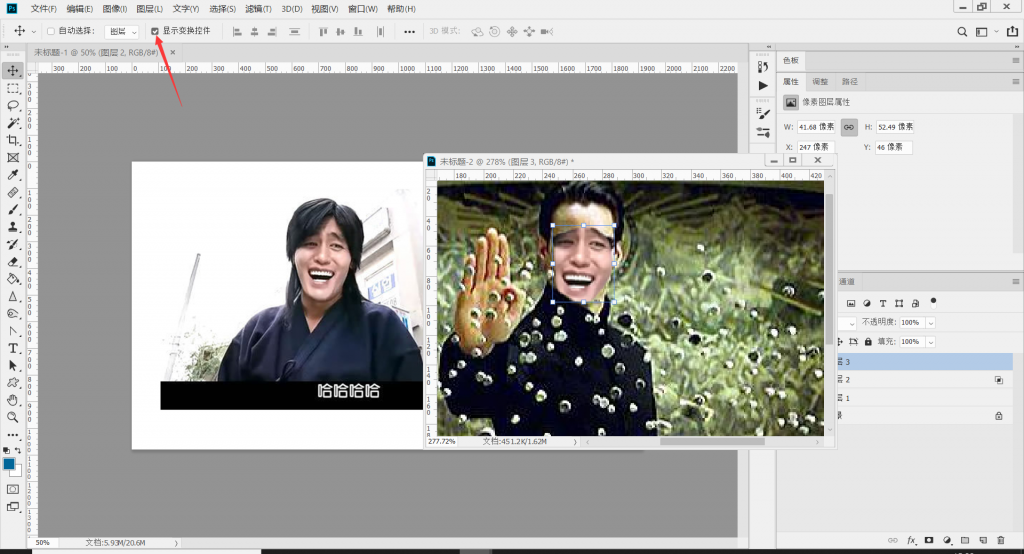Open the auto-select 图层 dropdown
Screen dimensions: 1024x554
[121, 31]
